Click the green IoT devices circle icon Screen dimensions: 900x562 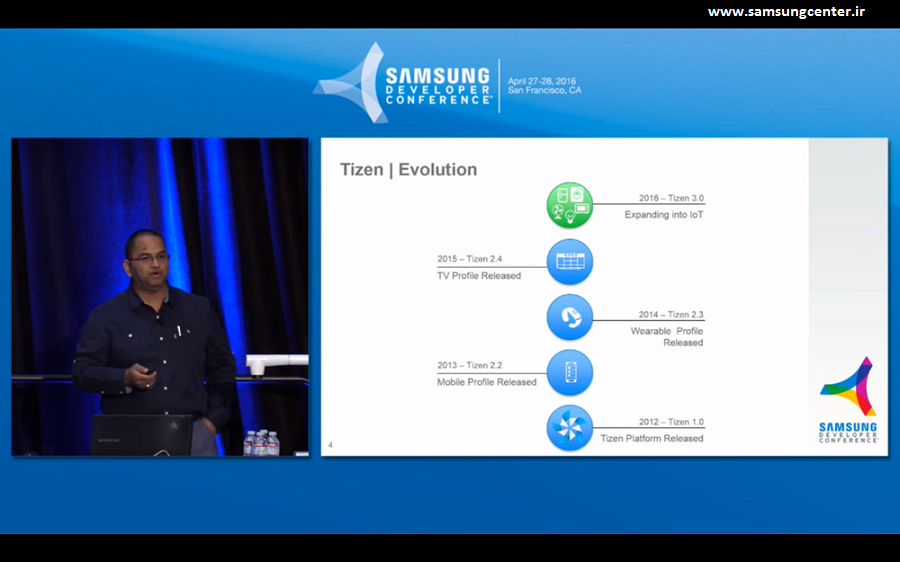[x=569, y=205]
